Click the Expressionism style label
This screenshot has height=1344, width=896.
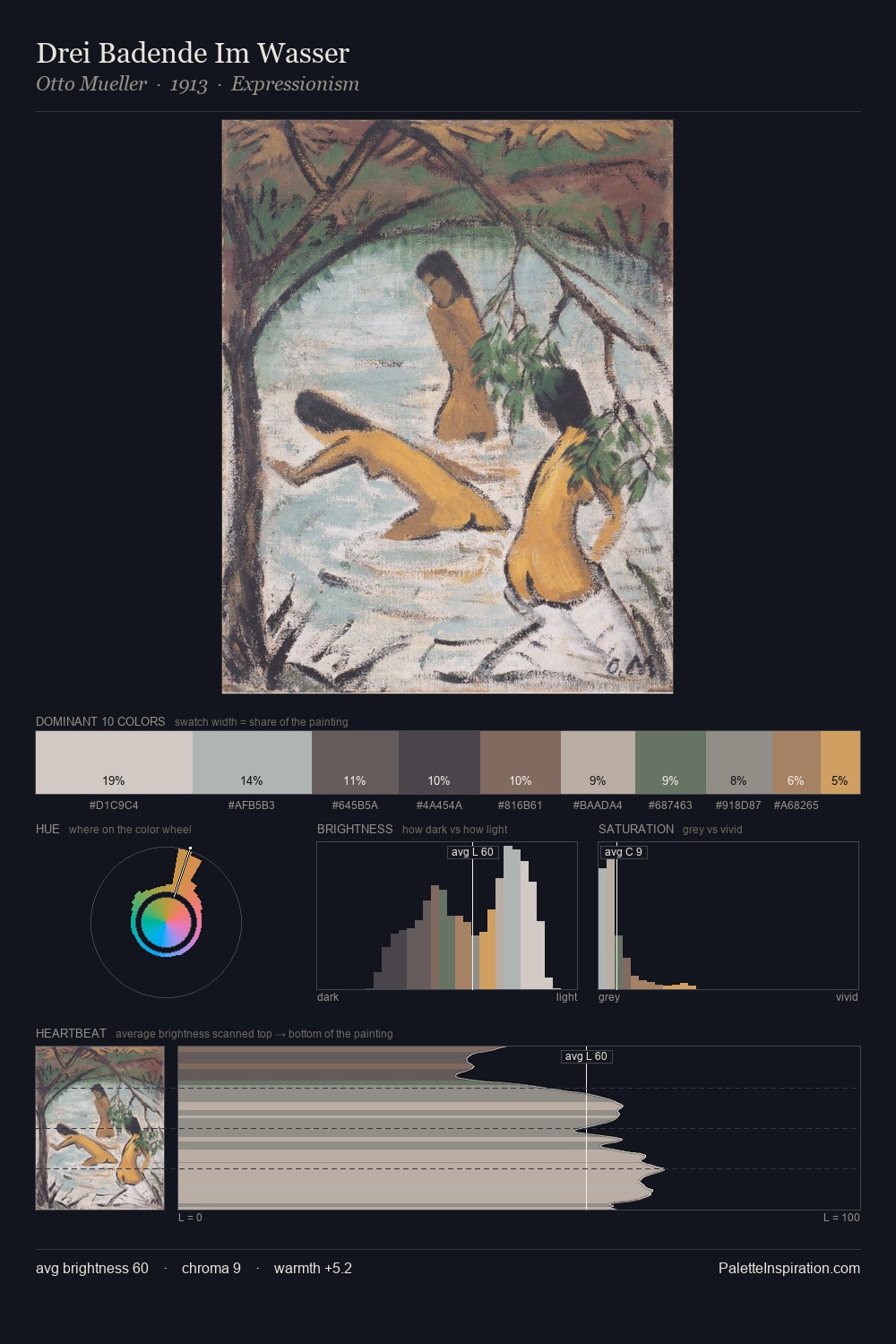tap(295, 84)
